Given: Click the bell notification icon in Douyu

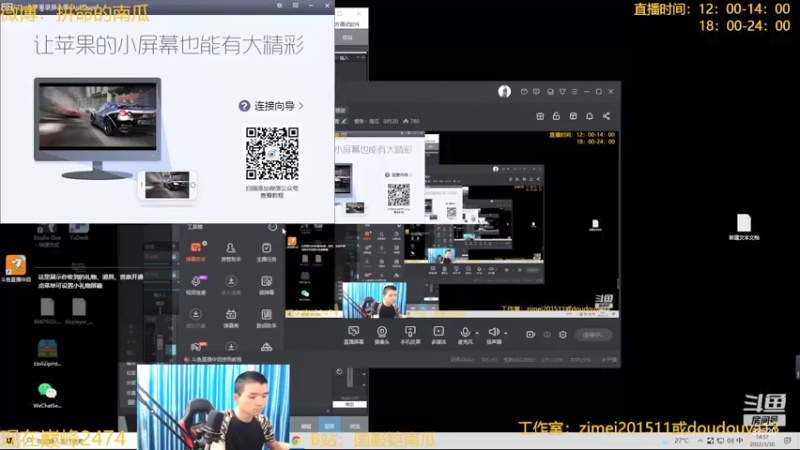Looking at the screenshot, I should [x=589, y=116].
